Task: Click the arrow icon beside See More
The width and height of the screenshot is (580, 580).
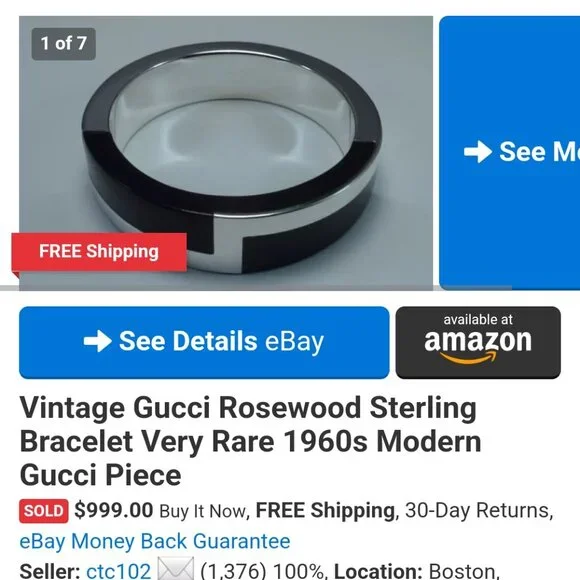Action: (x=478, y=152)
